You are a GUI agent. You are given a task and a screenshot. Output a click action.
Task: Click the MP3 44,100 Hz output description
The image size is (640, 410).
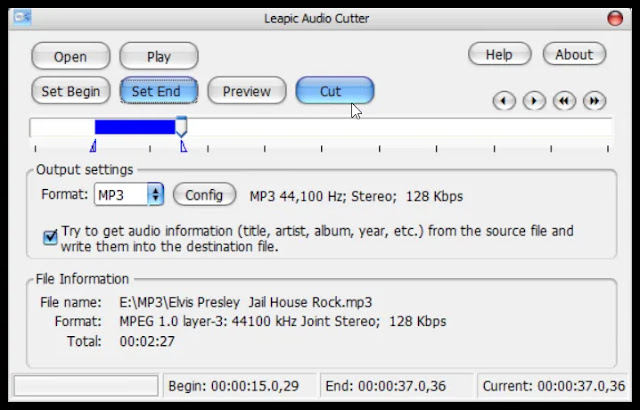pyautogui.click(x=356, y=197)
